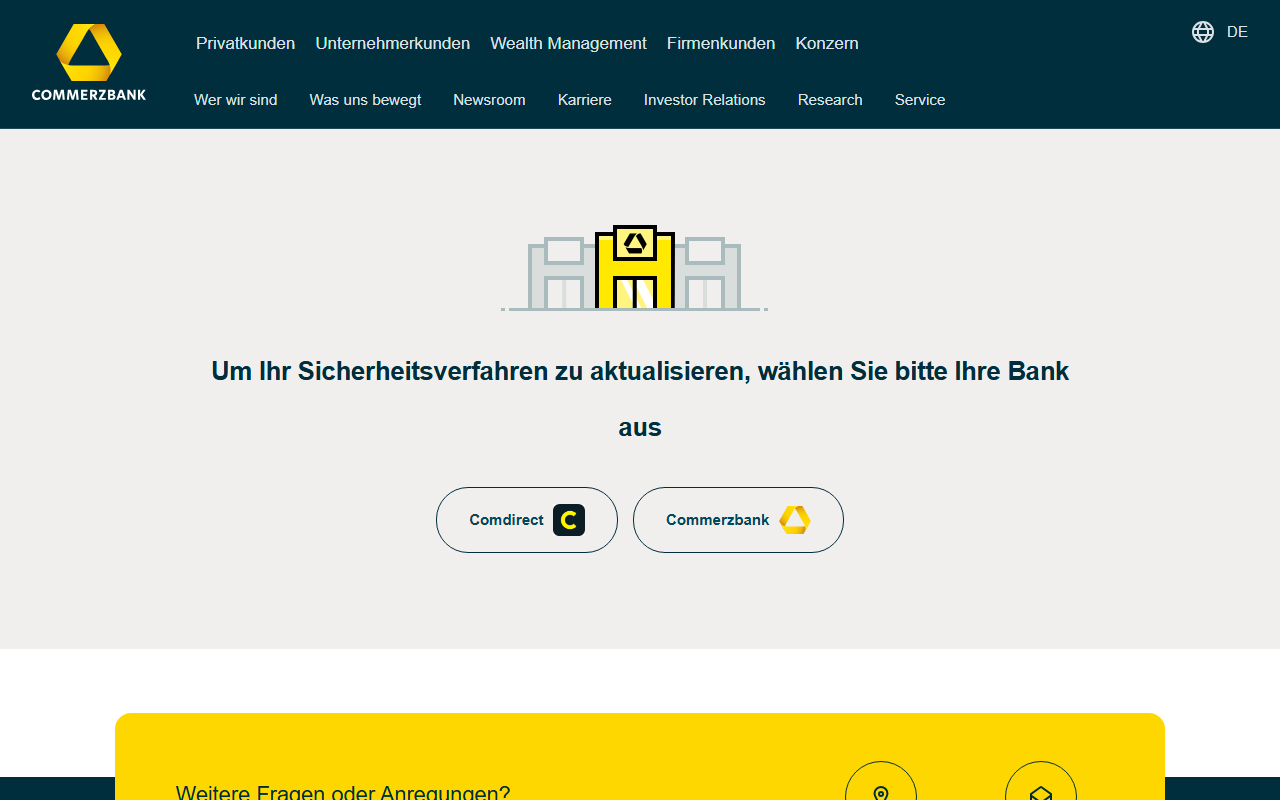Open Firmenkunden in top navigation
Viewport: 1280px width, 800px height.
721,43
